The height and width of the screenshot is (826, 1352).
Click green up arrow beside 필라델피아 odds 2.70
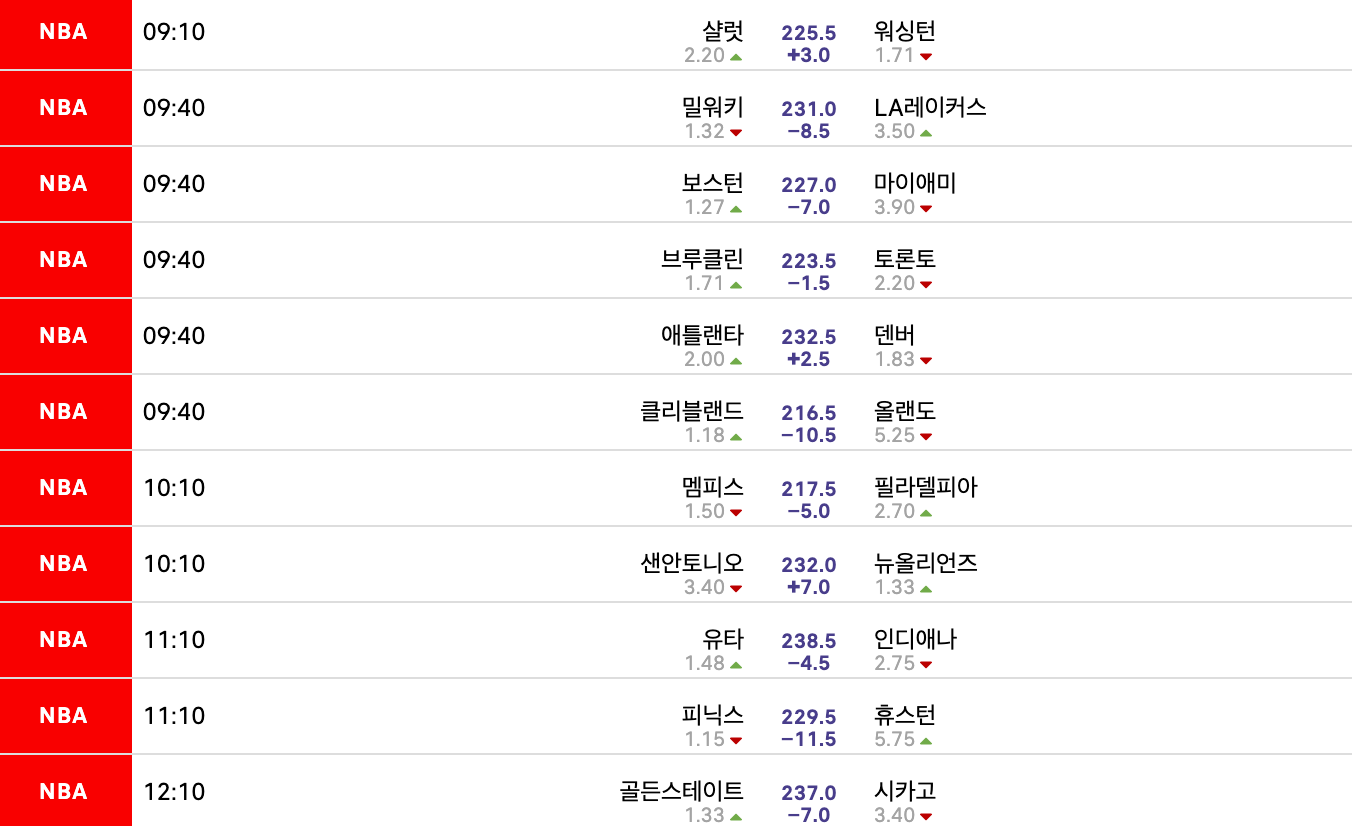(x=926, y=513)
